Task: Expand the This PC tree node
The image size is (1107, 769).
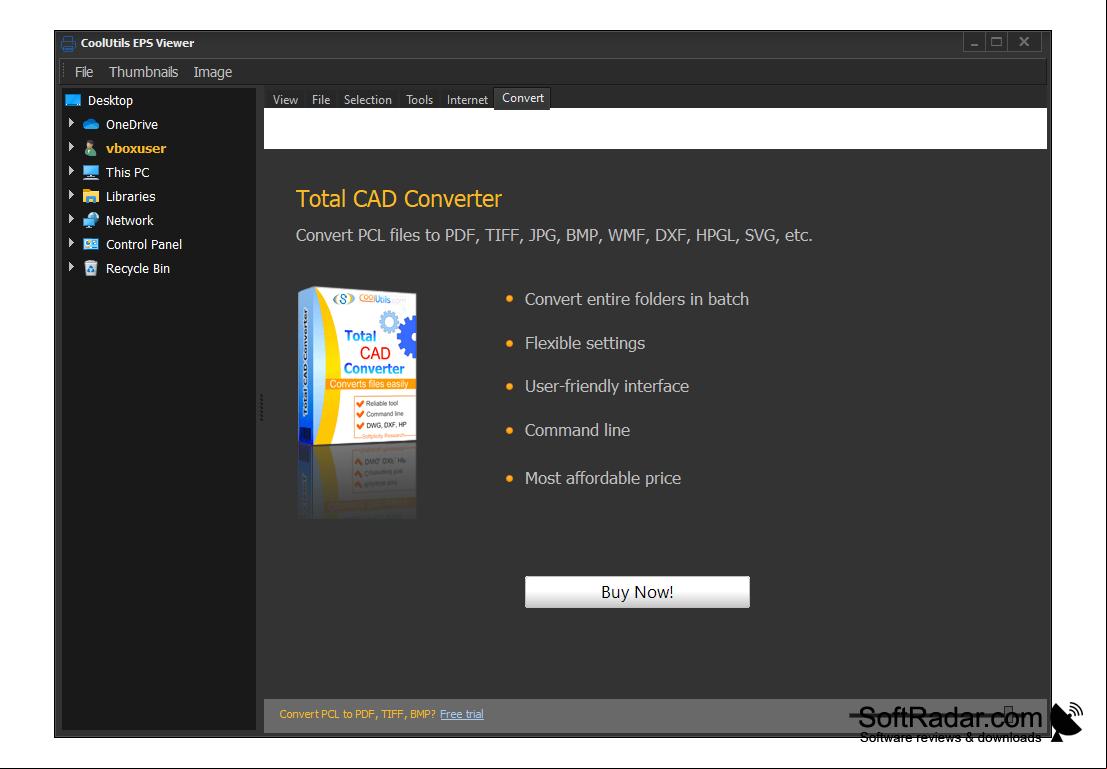Action: tap(71, 172)
